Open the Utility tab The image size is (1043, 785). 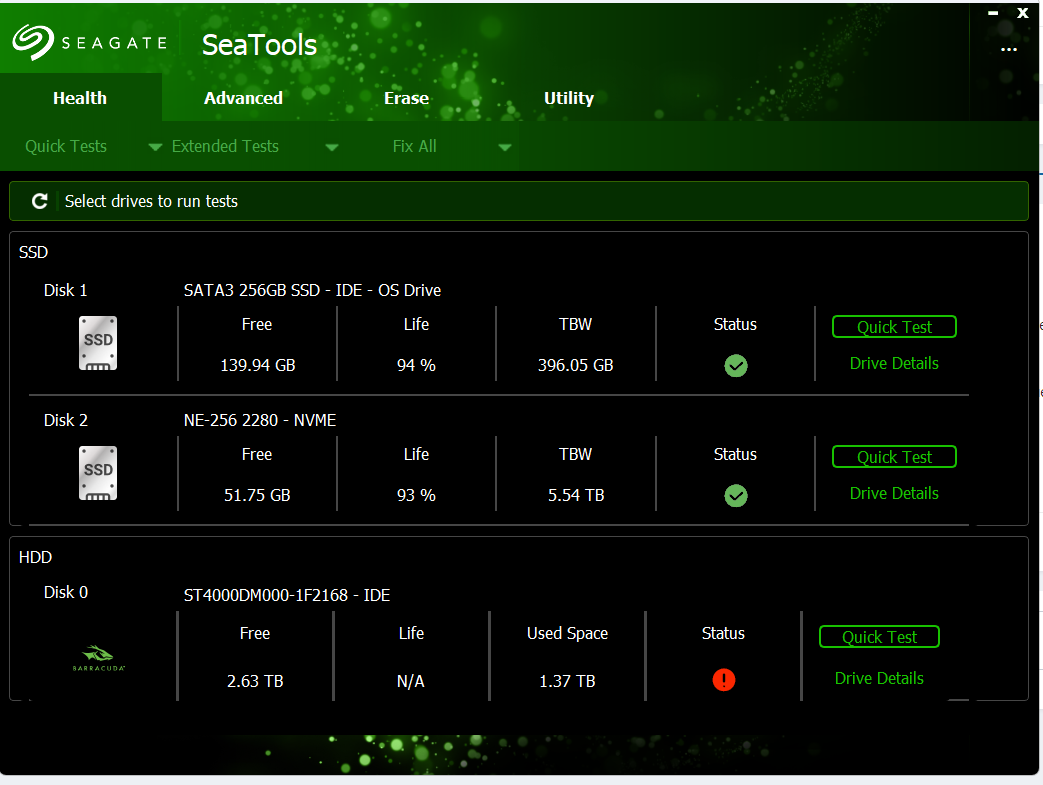pos(569,98)
